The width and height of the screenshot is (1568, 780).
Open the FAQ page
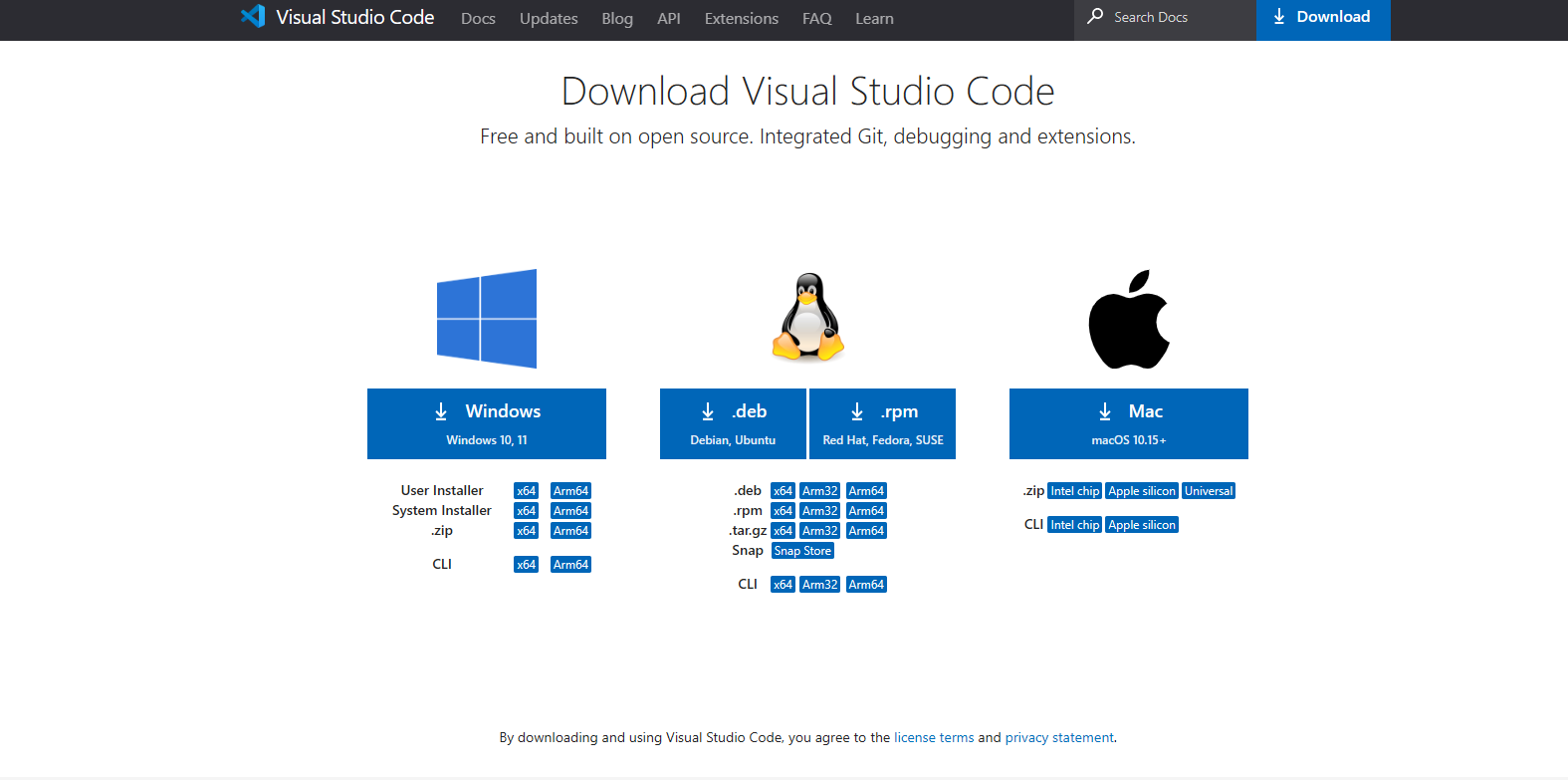[817, 18]
